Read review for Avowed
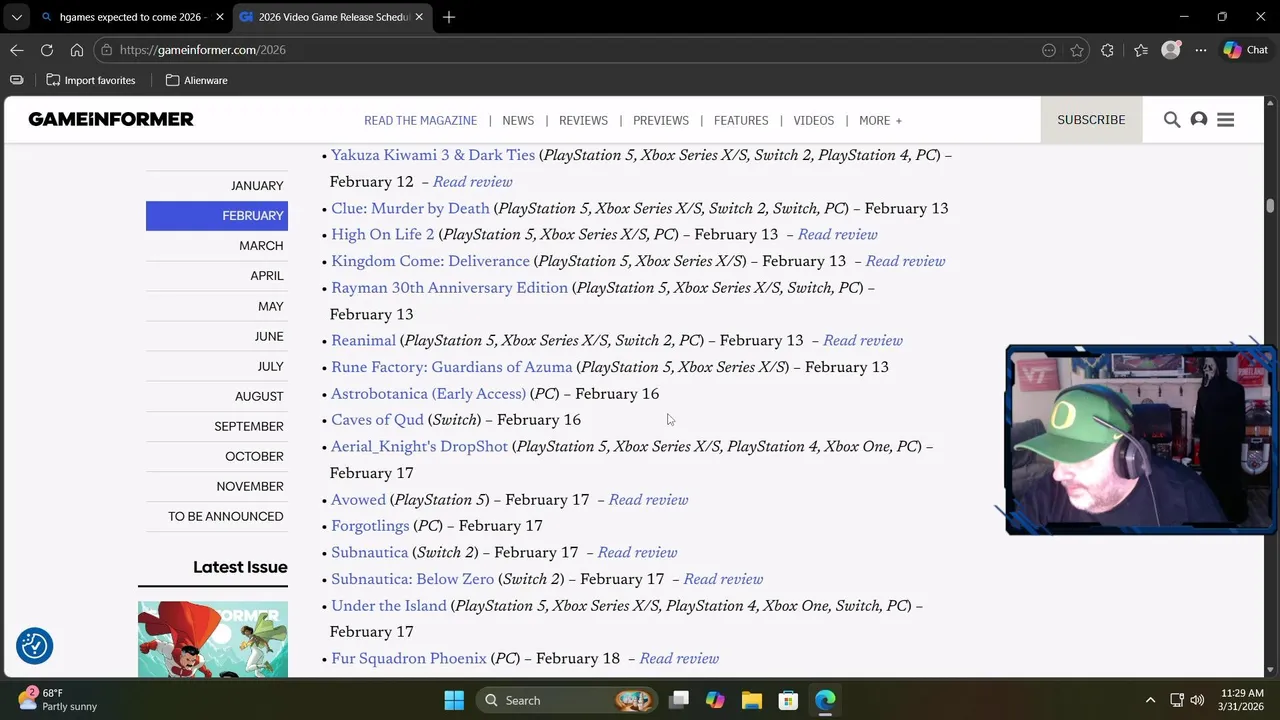Viewport: 1280px width, 720px height. (648, 500)
